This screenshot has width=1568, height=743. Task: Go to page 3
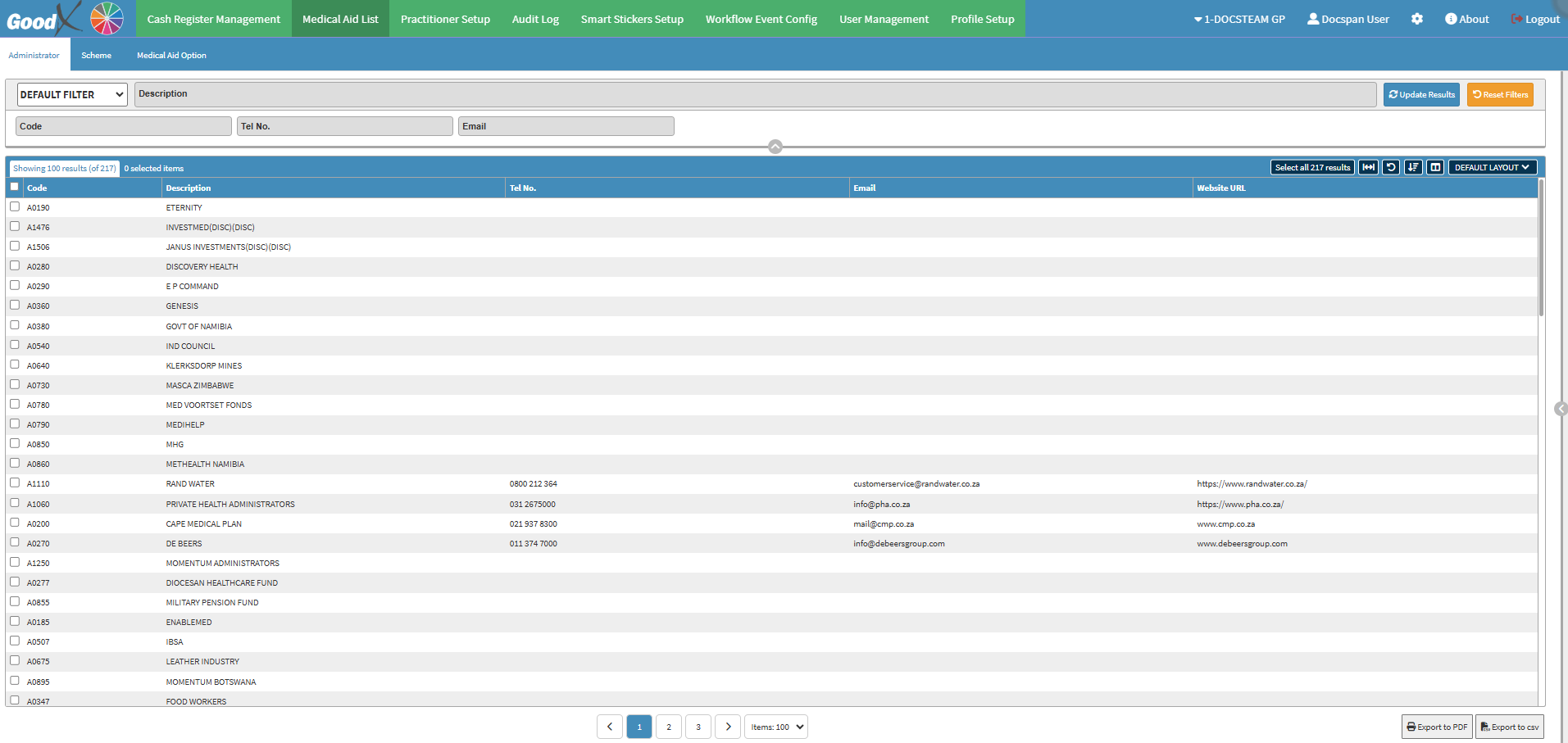pyautogui.click(x=698, y=727)
